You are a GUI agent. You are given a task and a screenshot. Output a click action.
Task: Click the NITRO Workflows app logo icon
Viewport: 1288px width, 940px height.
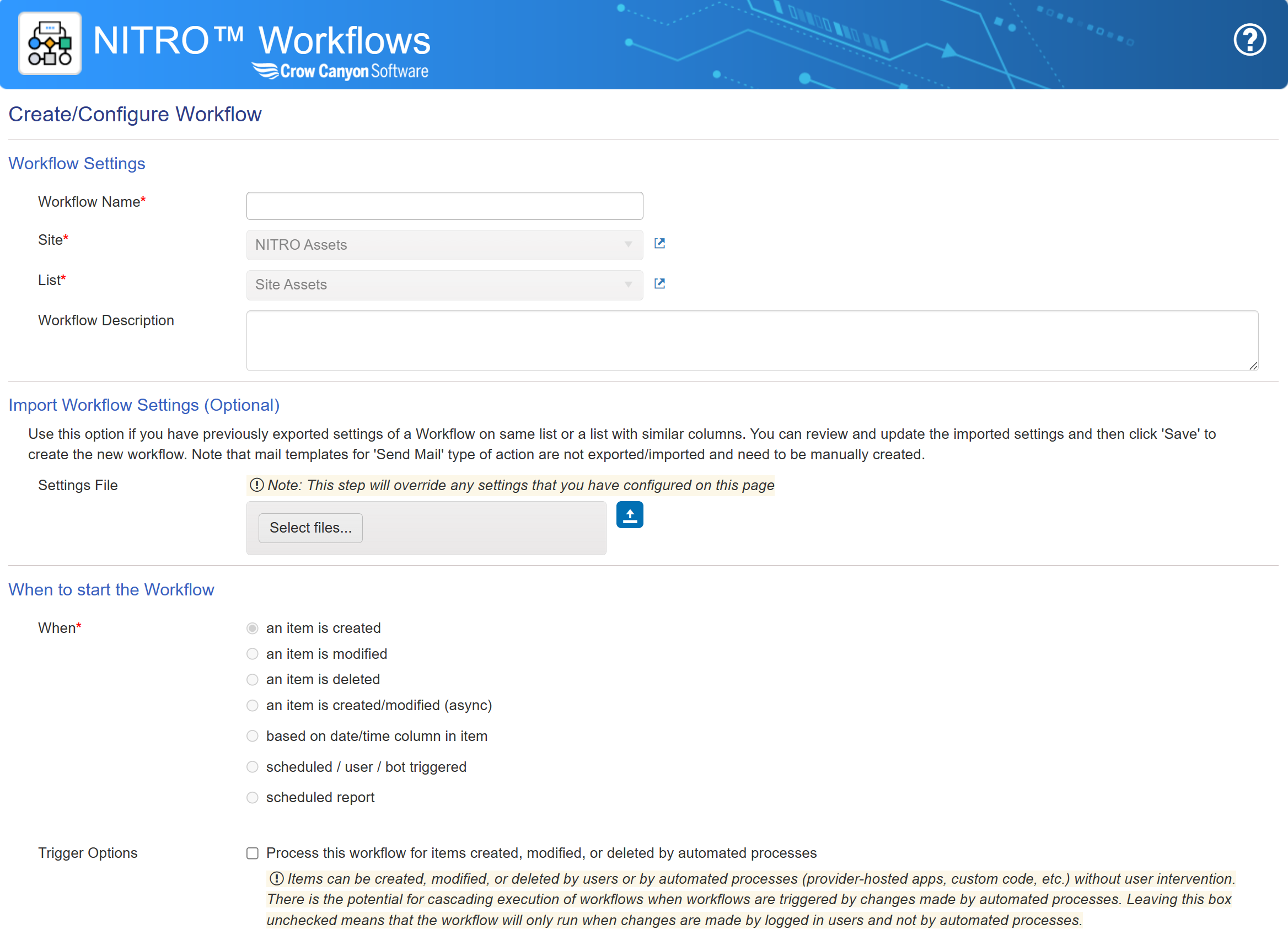click(50, 44)
